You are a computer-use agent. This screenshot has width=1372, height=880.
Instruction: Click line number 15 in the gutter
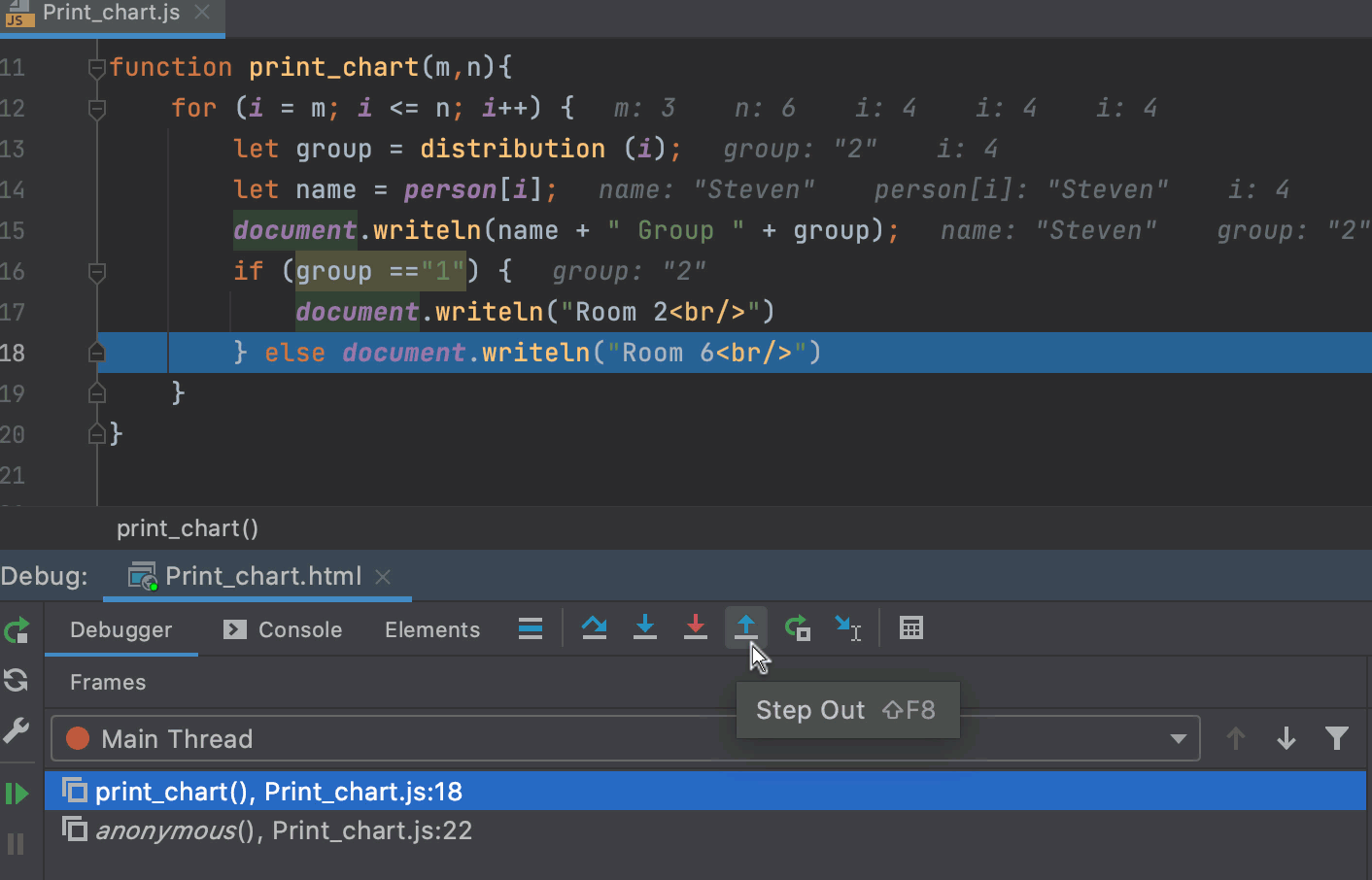14,231
